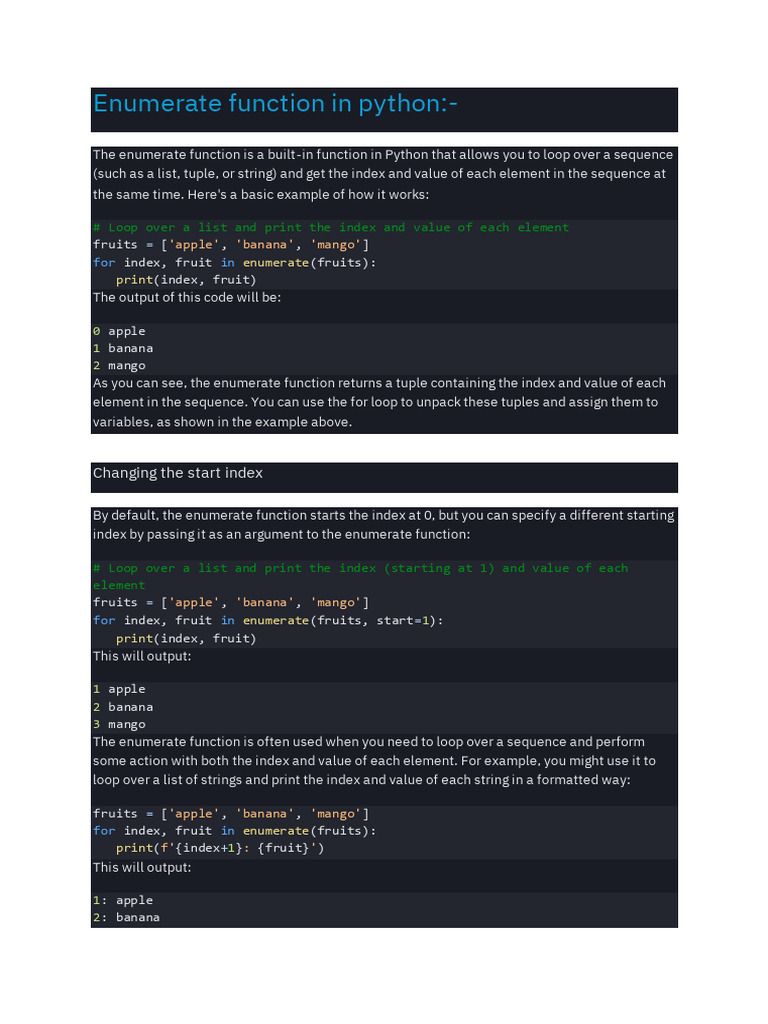768x1024 pixels.
Task: Click the paragraph starting 'By default, the enumerate function'
Action: click(383, 525)
